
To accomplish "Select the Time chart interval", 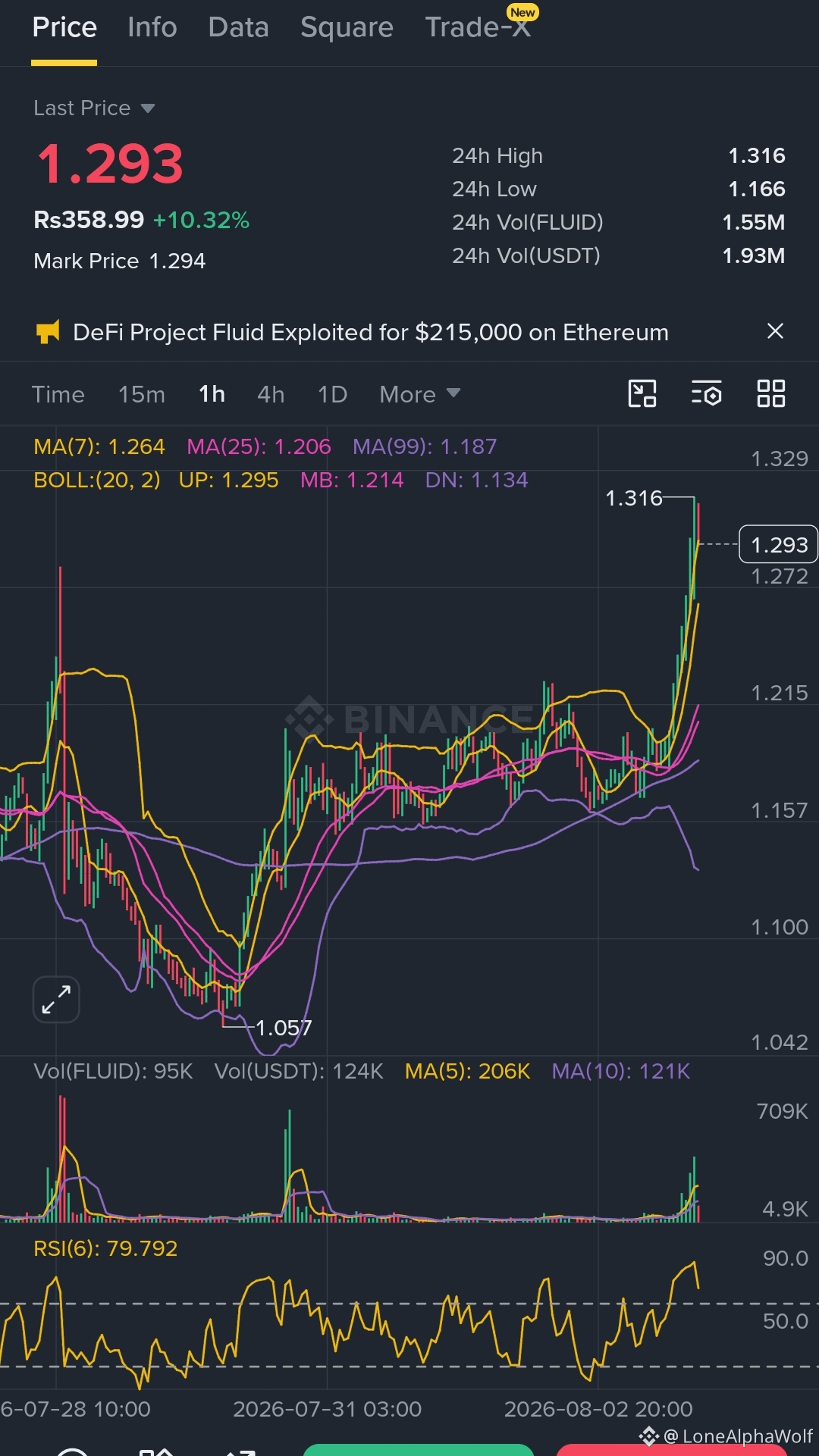I will pyautogui.click(x=58, y=395).
